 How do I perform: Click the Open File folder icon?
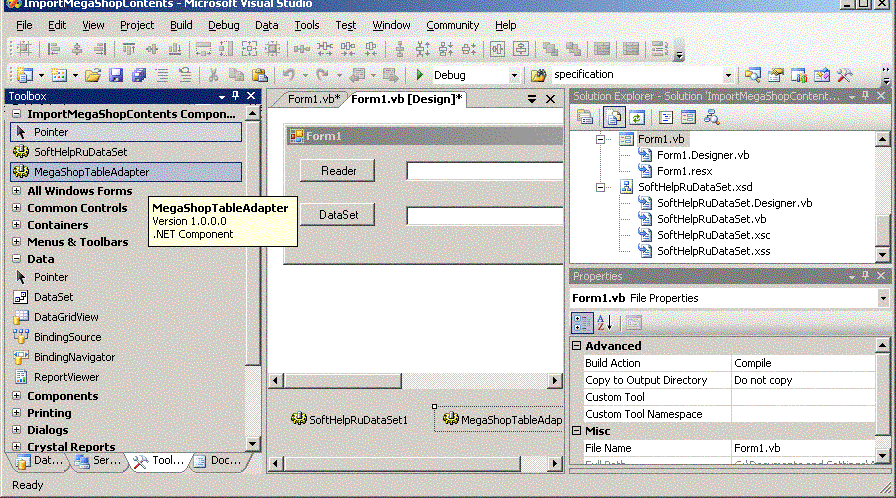click(93, 75)
